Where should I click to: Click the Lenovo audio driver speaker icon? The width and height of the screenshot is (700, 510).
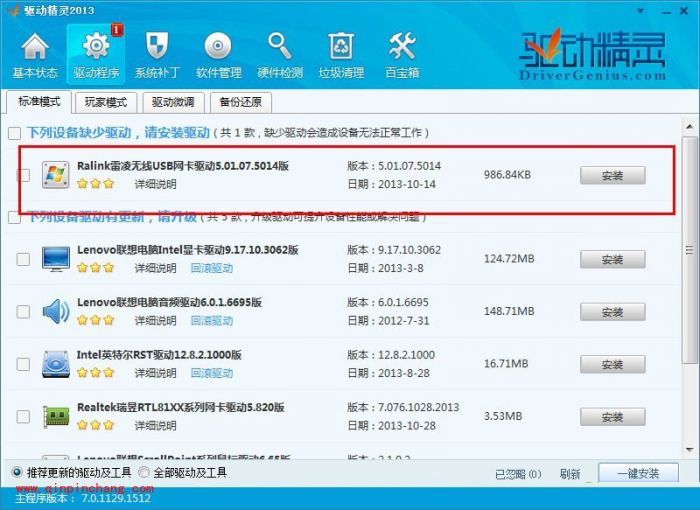click(56, 311)
